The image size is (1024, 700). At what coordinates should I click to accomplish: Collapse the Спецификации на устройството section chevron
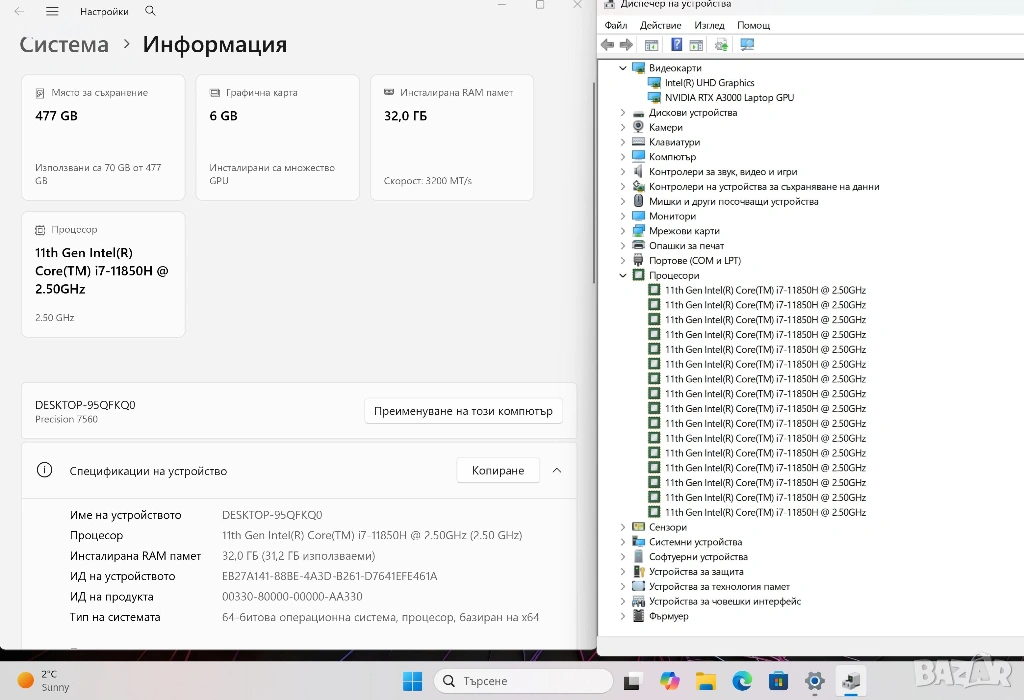point(557,470)
